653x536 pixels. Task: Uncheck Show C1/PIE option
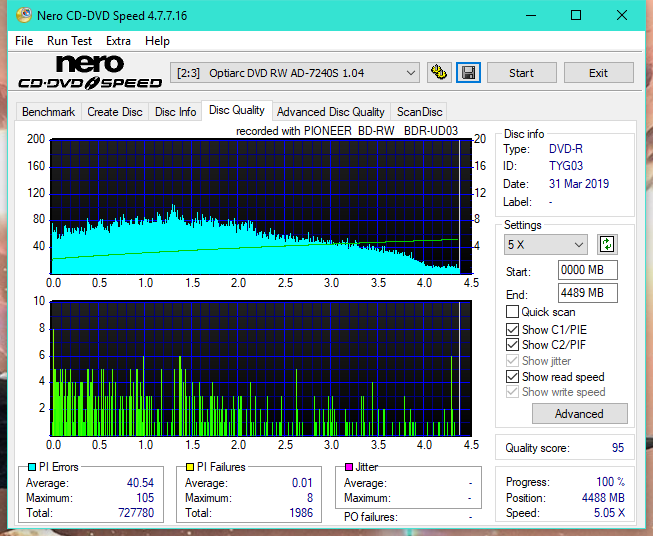(513, 329)
